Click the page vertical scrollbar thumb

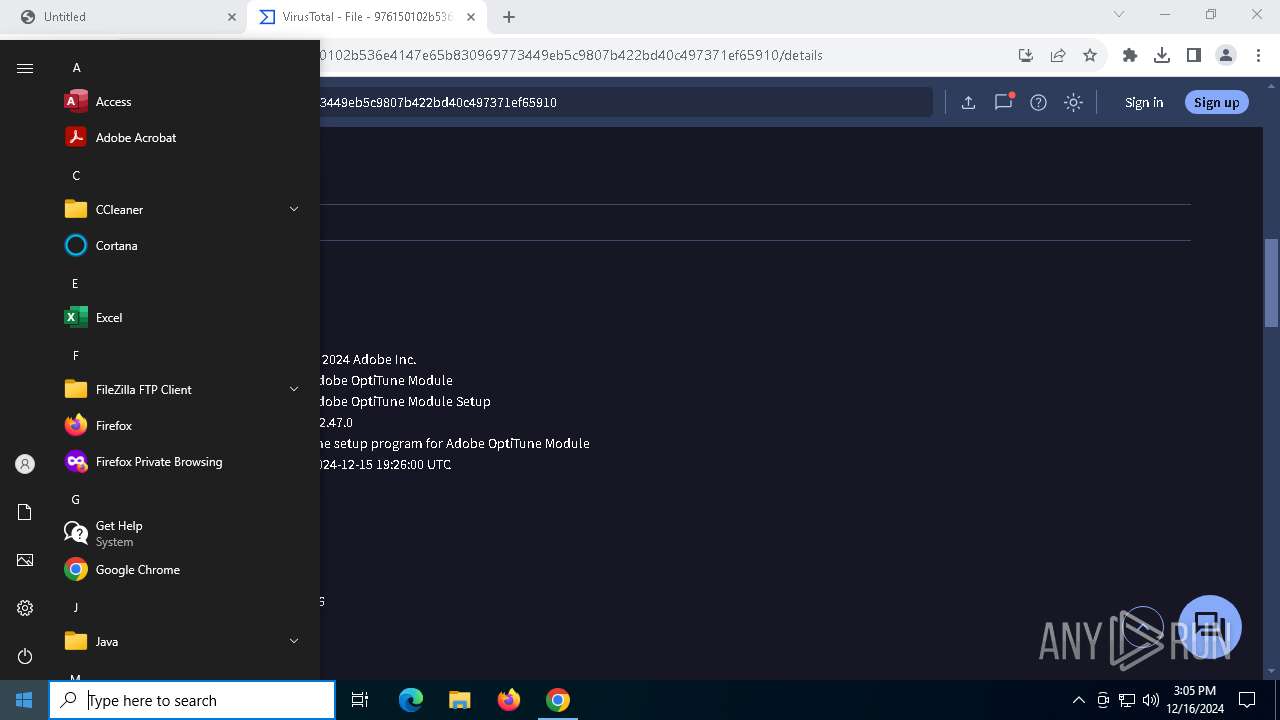click(1271, 283)
